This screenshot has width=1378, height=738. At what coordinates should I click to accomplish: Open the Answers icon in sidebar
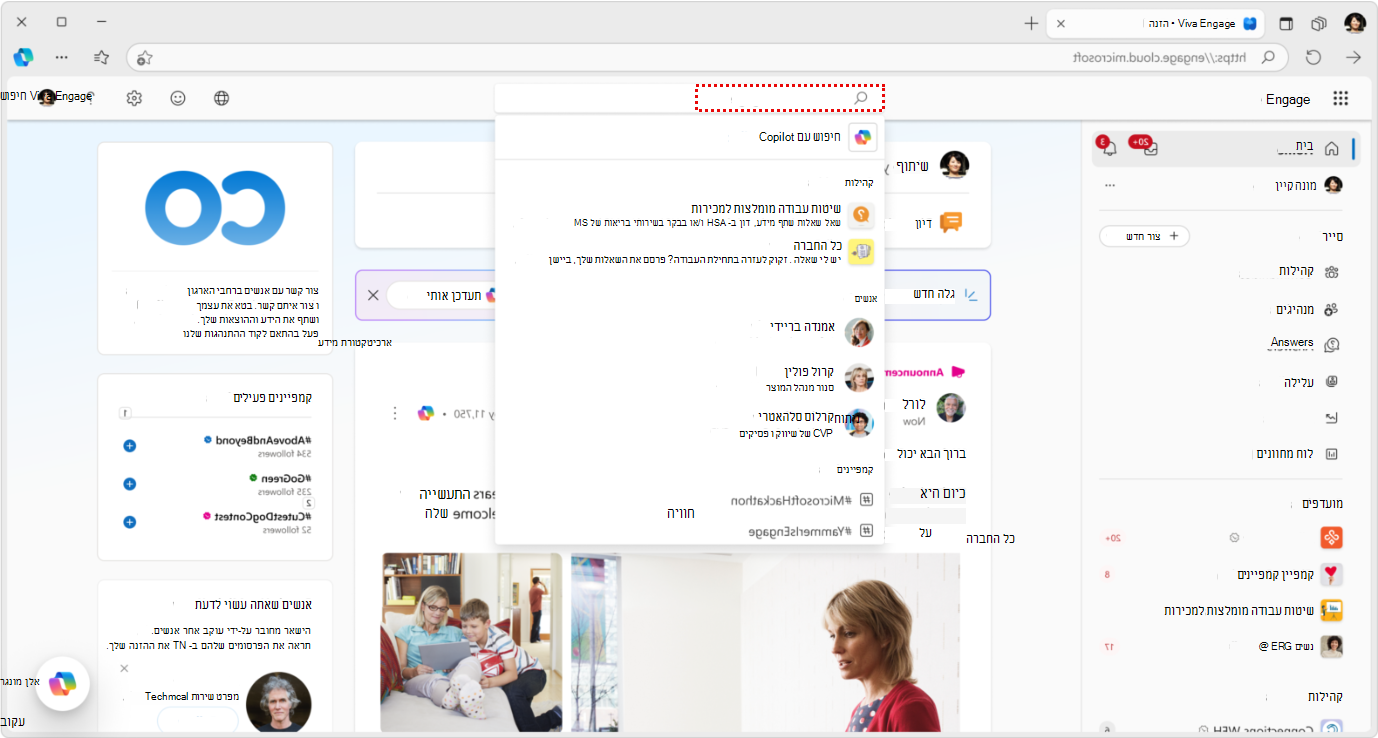tap(1331, 345)
